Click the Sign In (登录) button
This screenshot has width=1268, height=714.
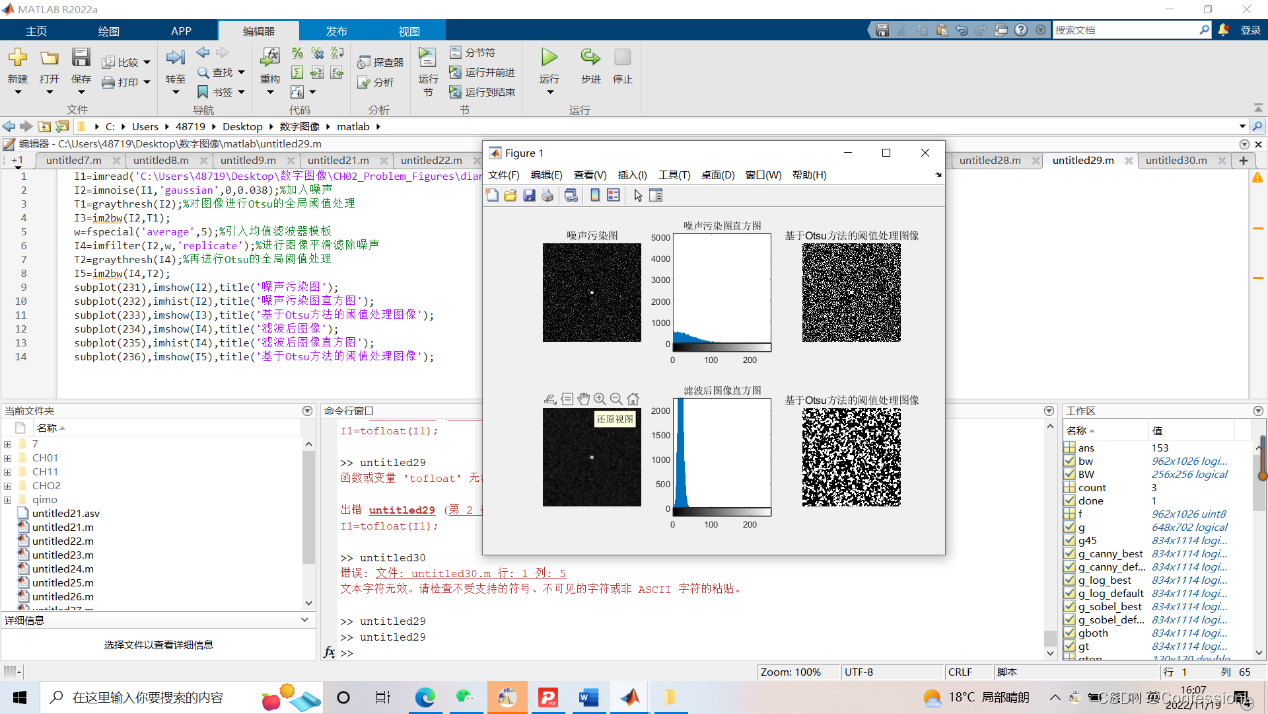[x=1250, y=30]
